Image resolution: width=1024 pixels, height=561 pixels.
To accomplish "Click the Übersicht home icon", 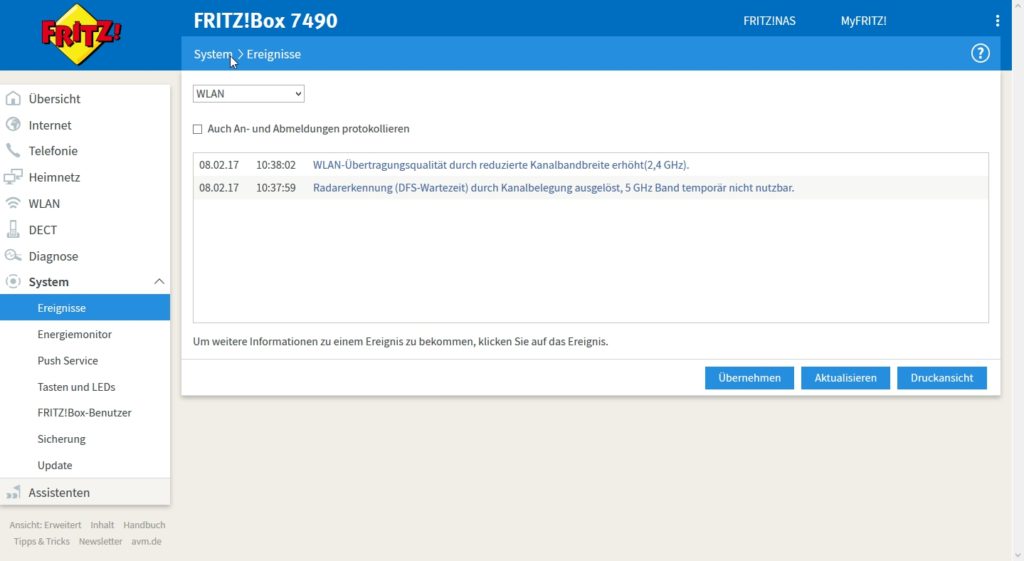I will [13, 99].
